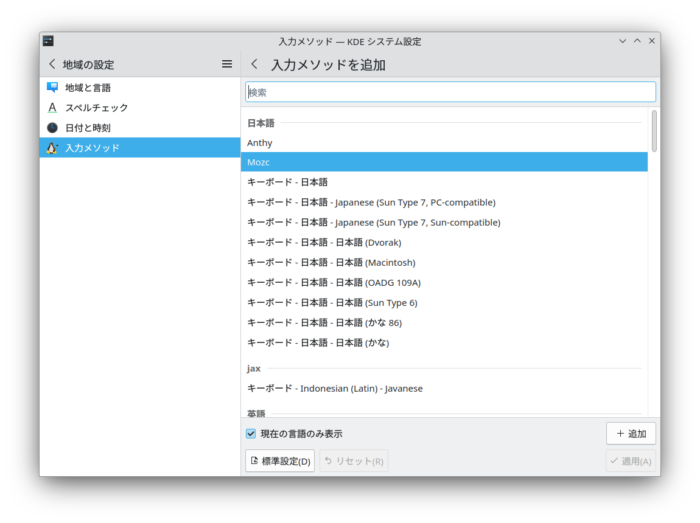
Task: Select 日本語 (かな 86) keyboard entry
Action: coord(444,323)
